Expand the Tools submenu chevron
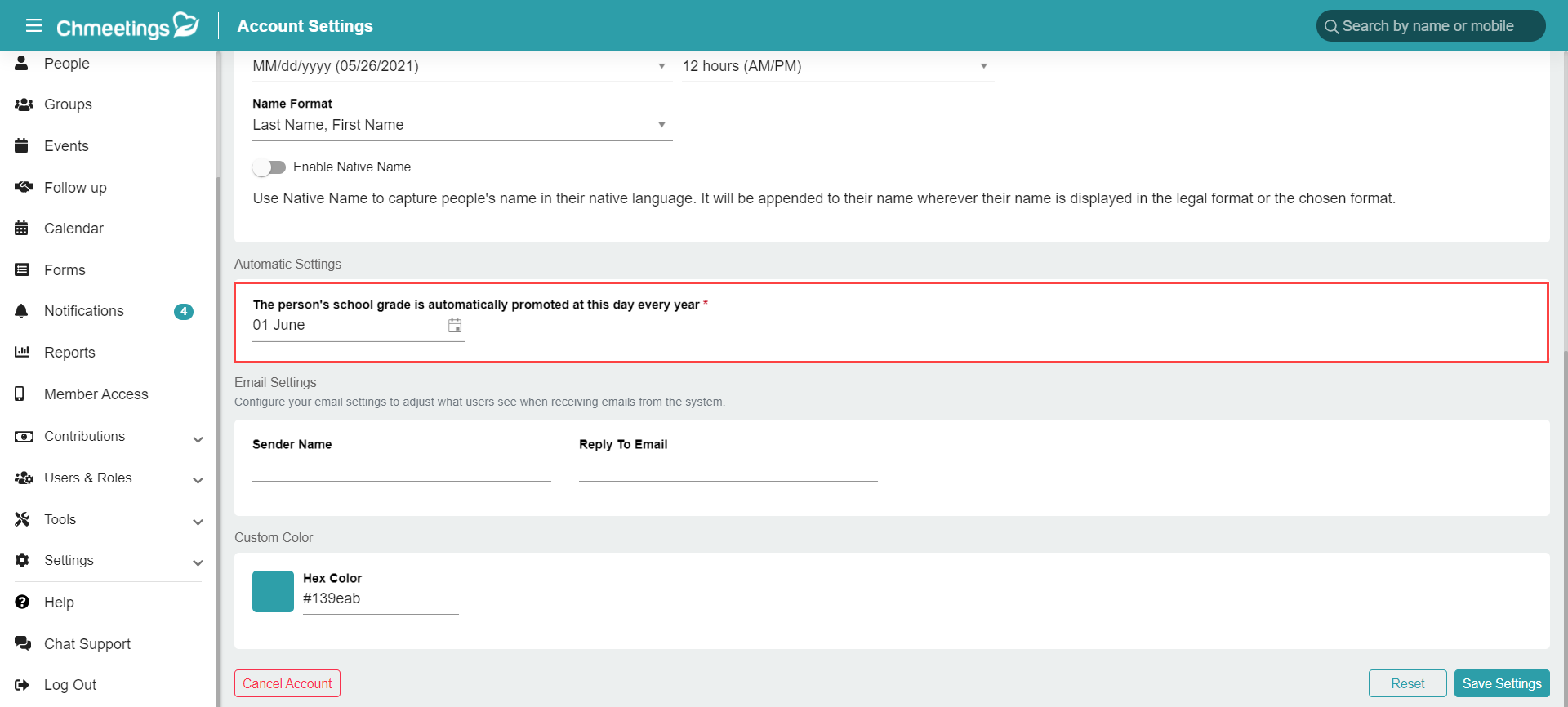The width and height of the screenshot is (1568, 707). 198,522
